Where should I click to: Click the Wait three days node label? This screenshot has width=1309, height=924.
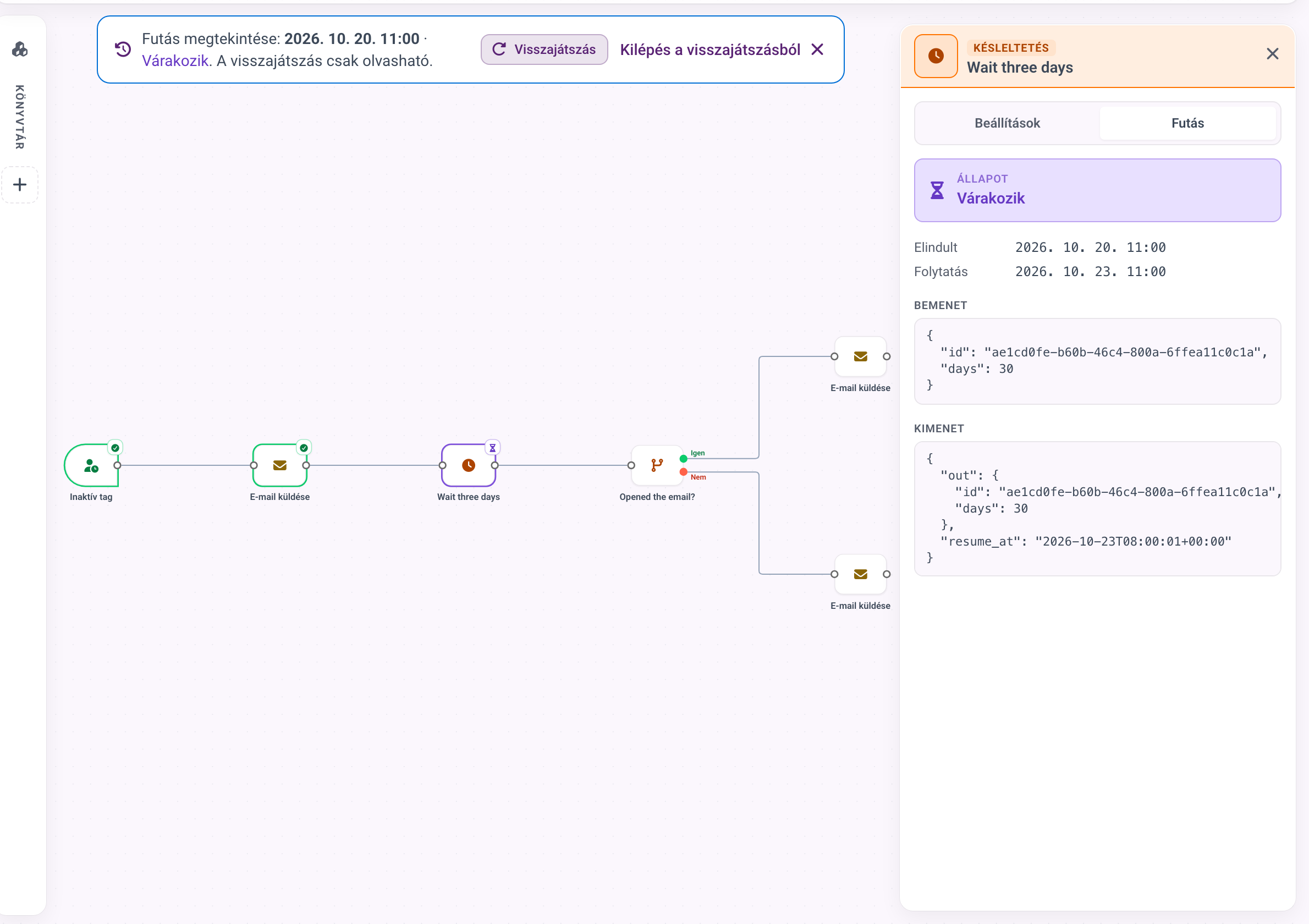pyautogui.click(x=469, y=497)
